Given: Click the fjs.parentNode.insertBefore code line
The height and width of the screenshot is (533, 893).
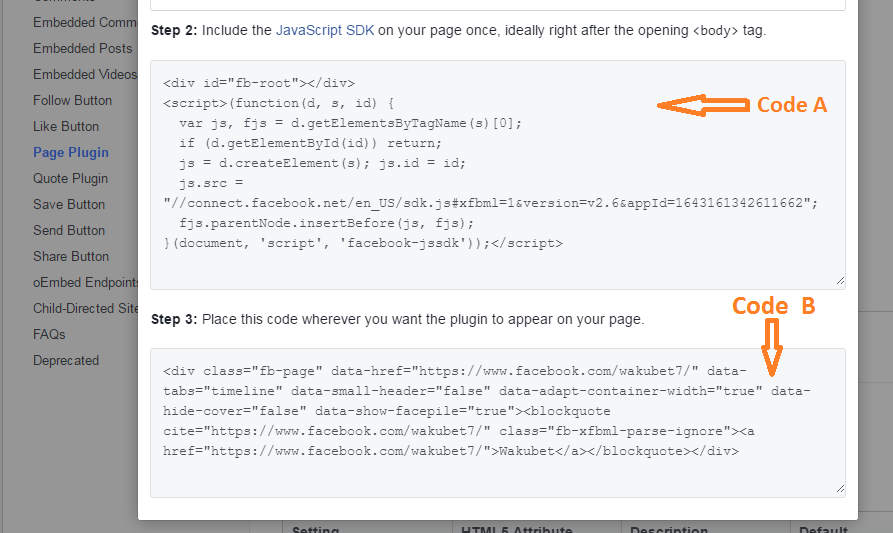Looking at the screenshot, I should pos(326,223).
